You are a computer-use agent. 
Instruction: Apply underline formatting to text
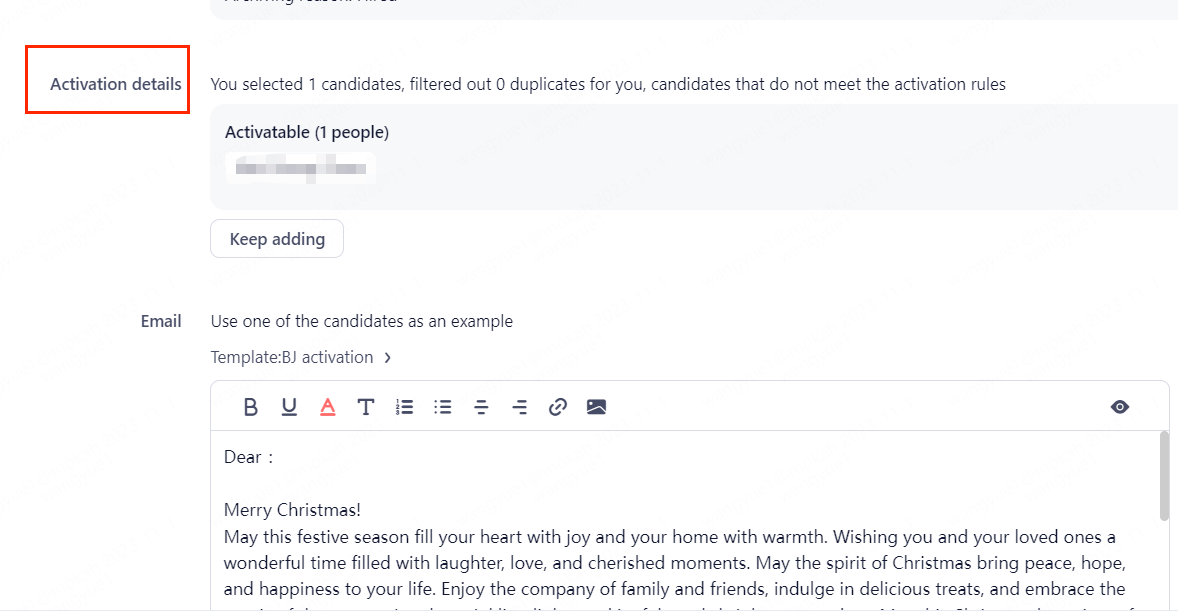click(289, 407)
